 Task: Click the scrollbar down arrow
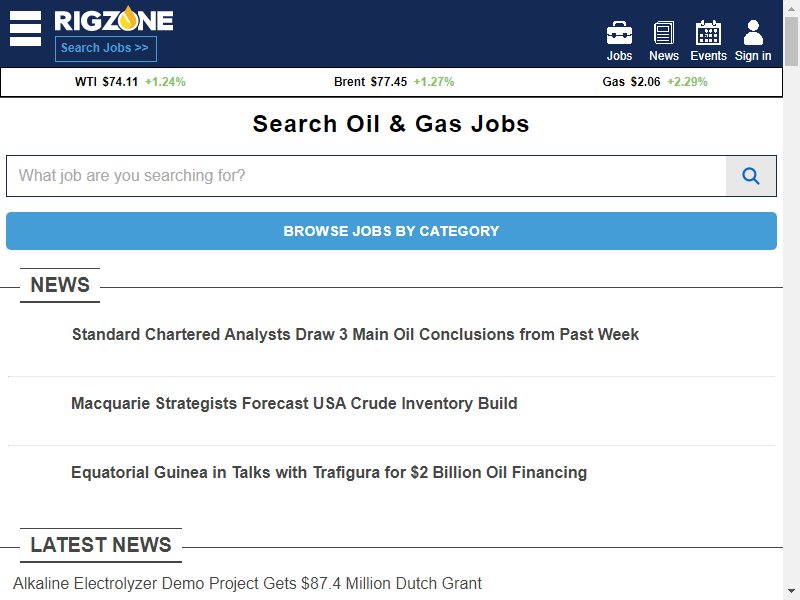pos(791,592)
